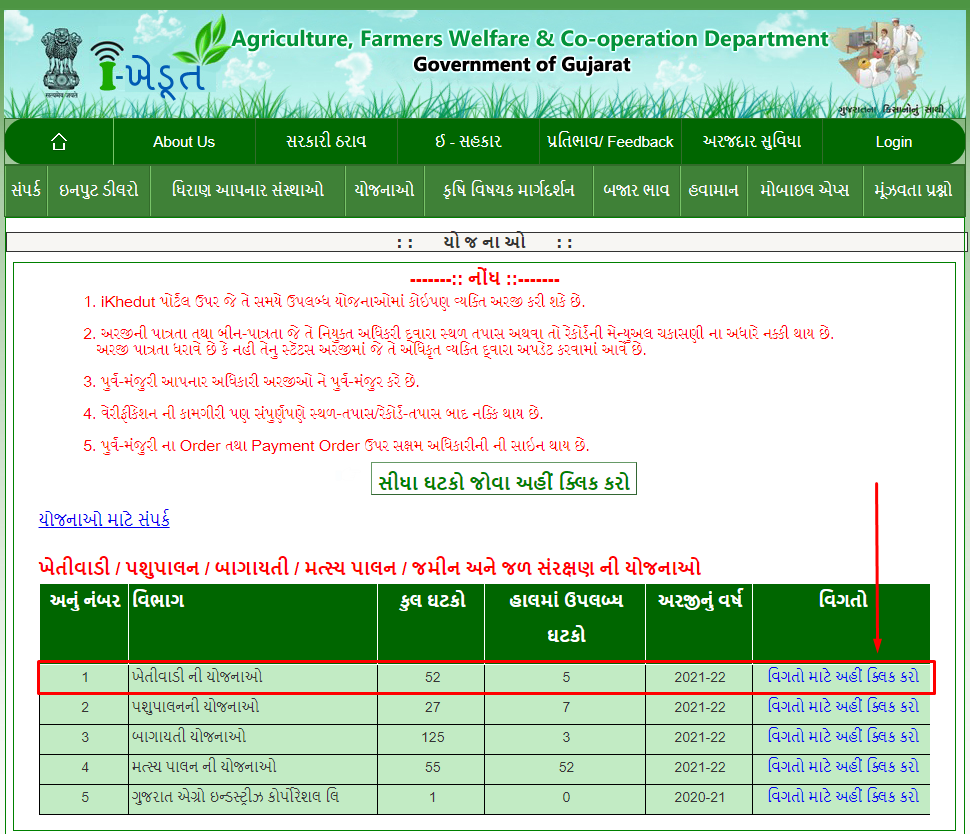970x834 pixels.
Task: Click the બાગાયતી યોજનાઓ department cell
Action: click(253, 737)
